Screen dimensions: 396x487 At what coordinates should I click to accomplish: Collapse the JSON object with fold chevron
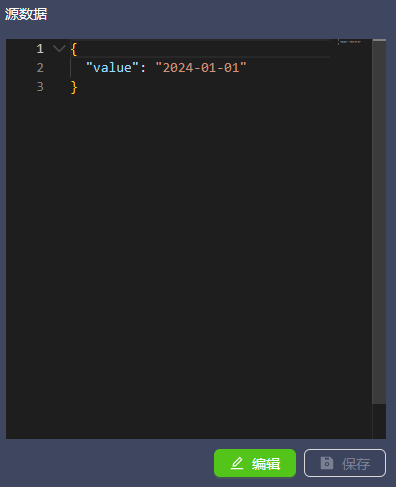coord(59,49)
